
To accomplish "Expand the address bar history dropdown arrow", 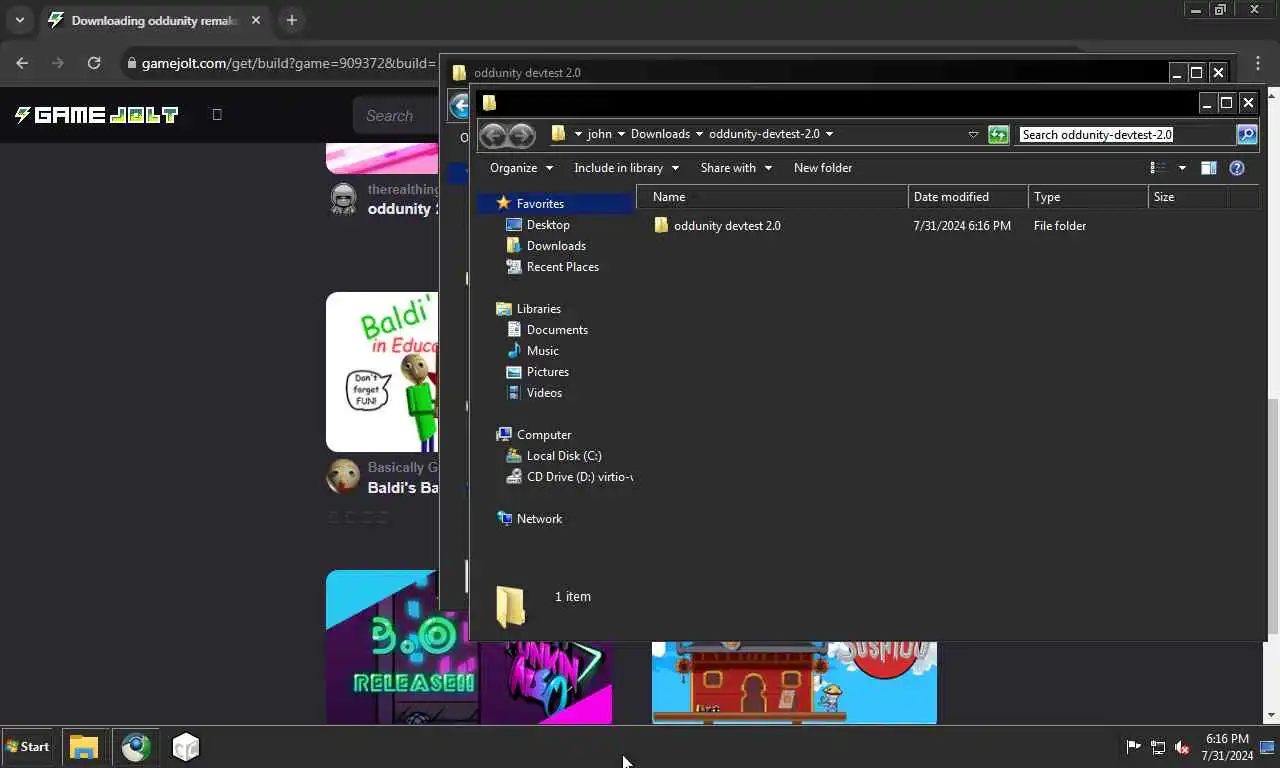I will [973, 135].
